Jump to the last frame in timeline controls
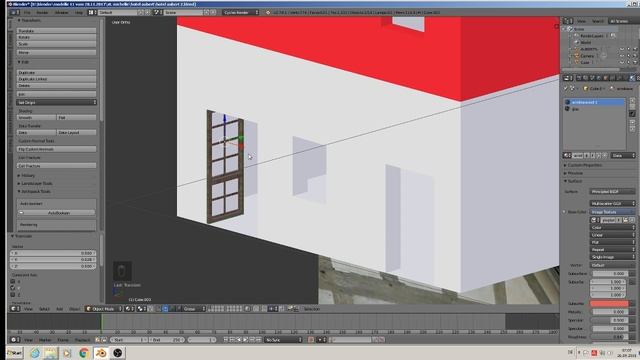The width and height of the screenshot is (640, 360). 258,340
